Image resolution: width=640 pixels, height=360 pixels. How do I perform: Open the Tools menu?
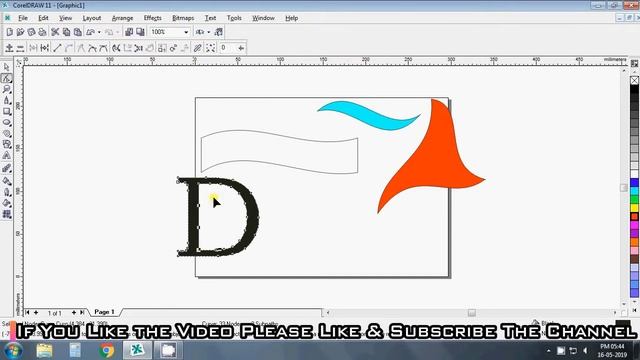click(x=234, y=18)
